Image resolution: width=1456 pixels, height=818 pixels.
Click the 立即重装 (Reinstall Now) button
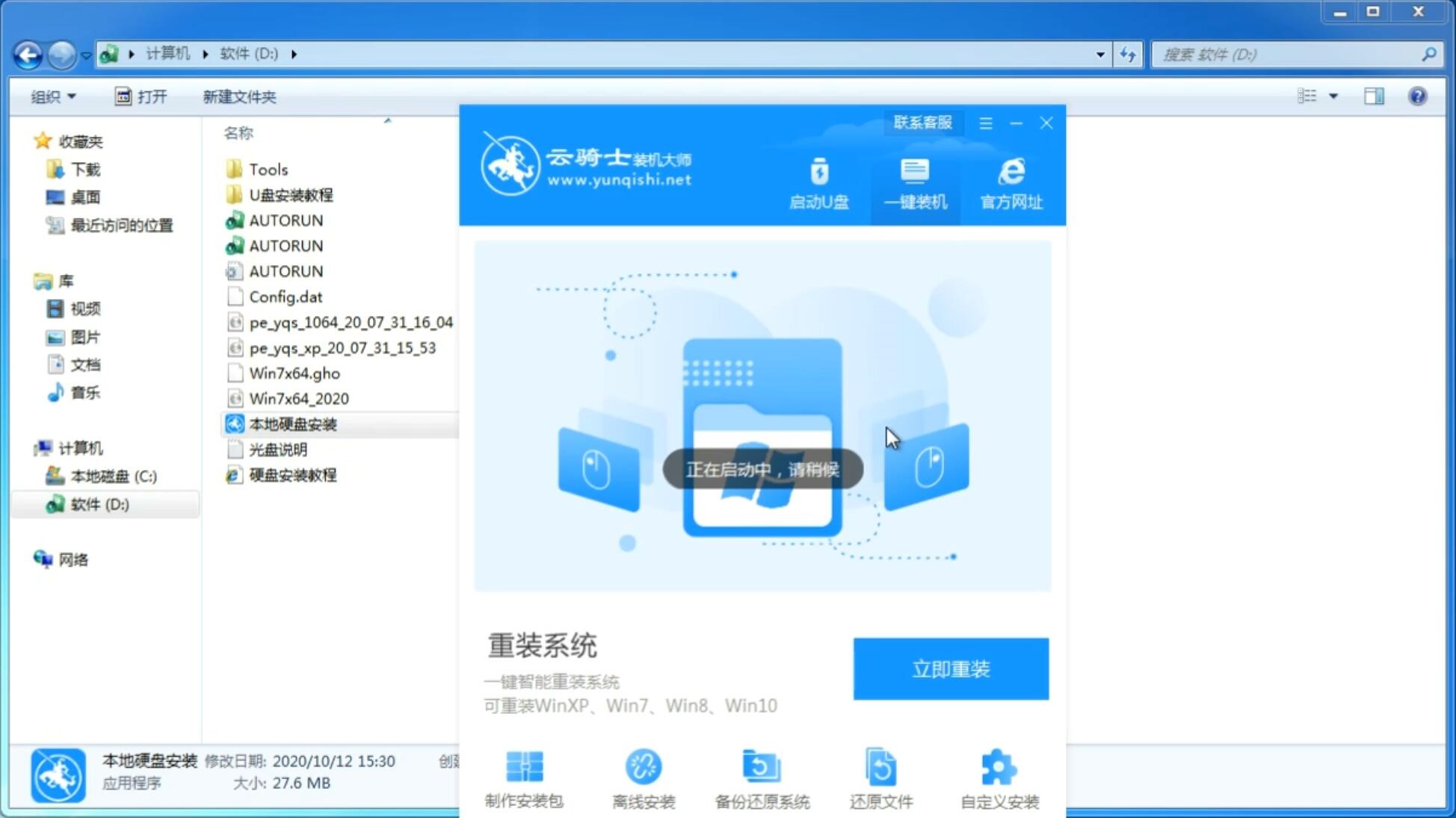click(951, 669)
